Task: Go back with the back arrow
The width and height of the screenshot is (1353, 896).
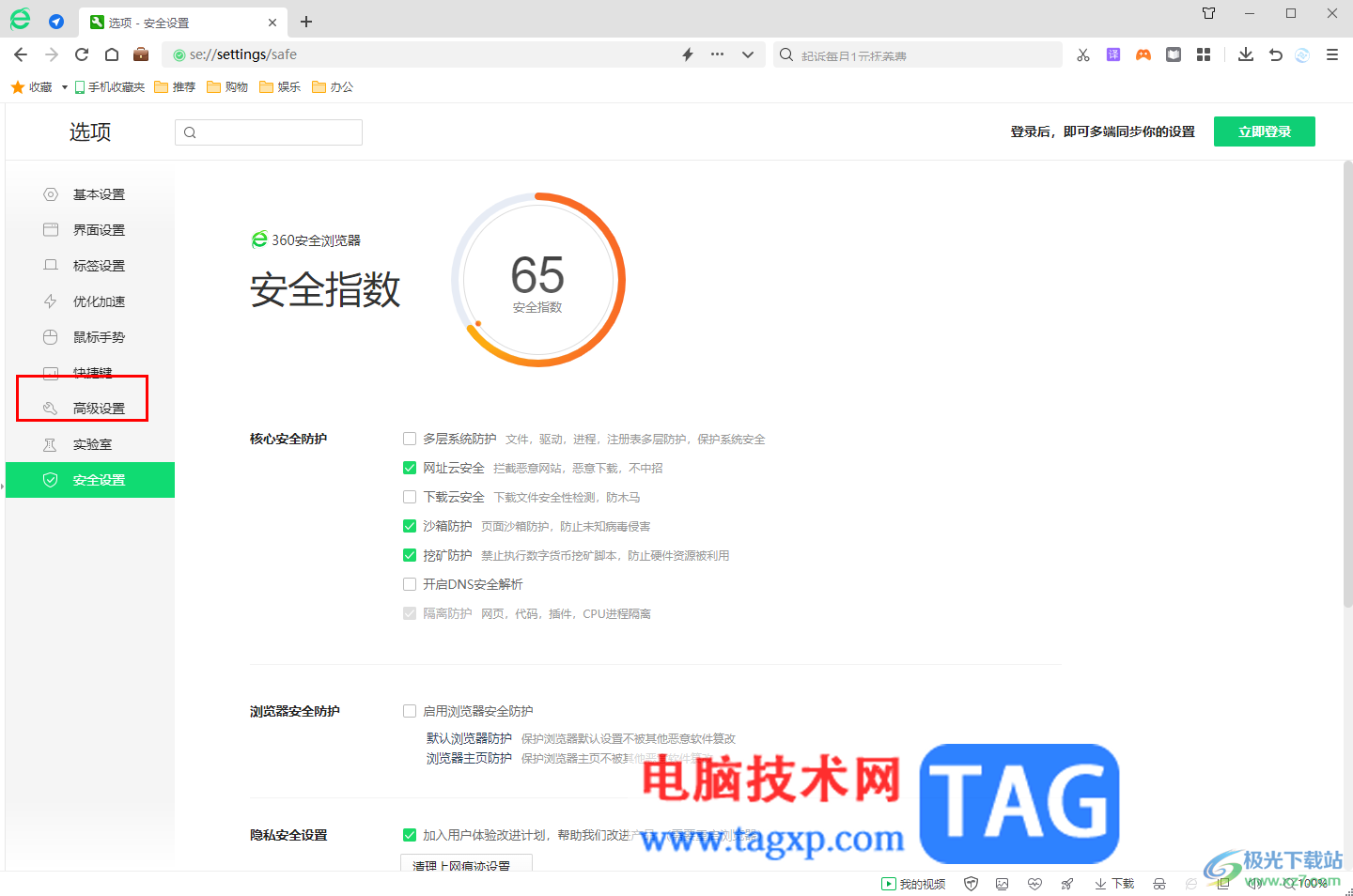Action: click(21, 54)
